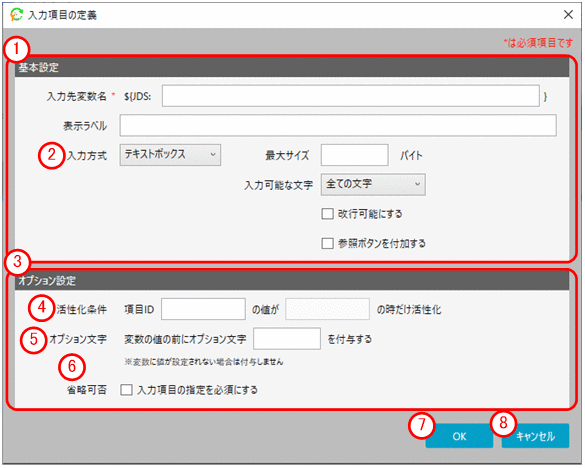Enable the 改行可能にする checkbox
This screenshot has height=468, width=585.
[x=328, y=214]
